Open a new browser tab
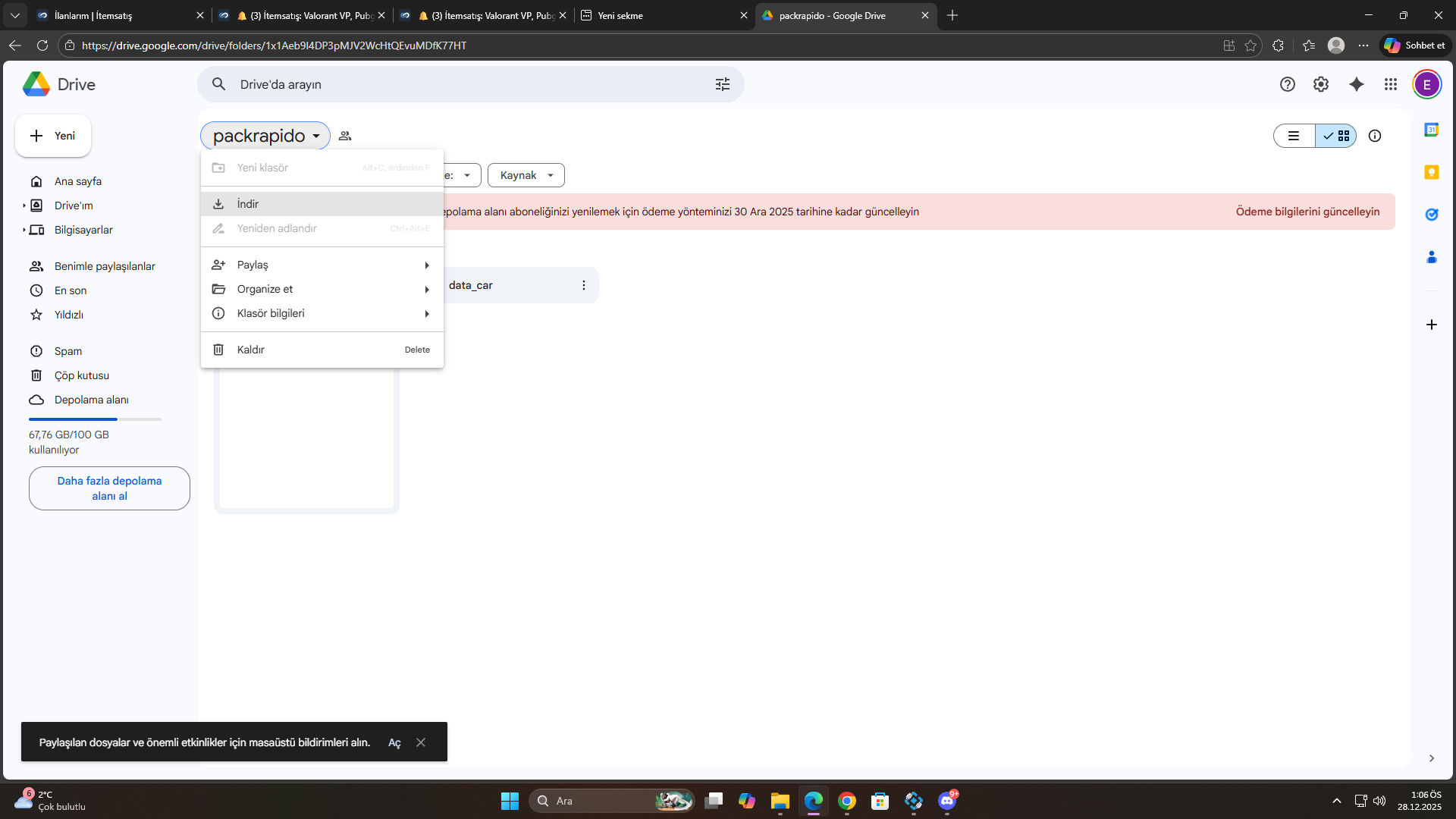Viewport: 1456px width, 819px height. tap(952, 15)
